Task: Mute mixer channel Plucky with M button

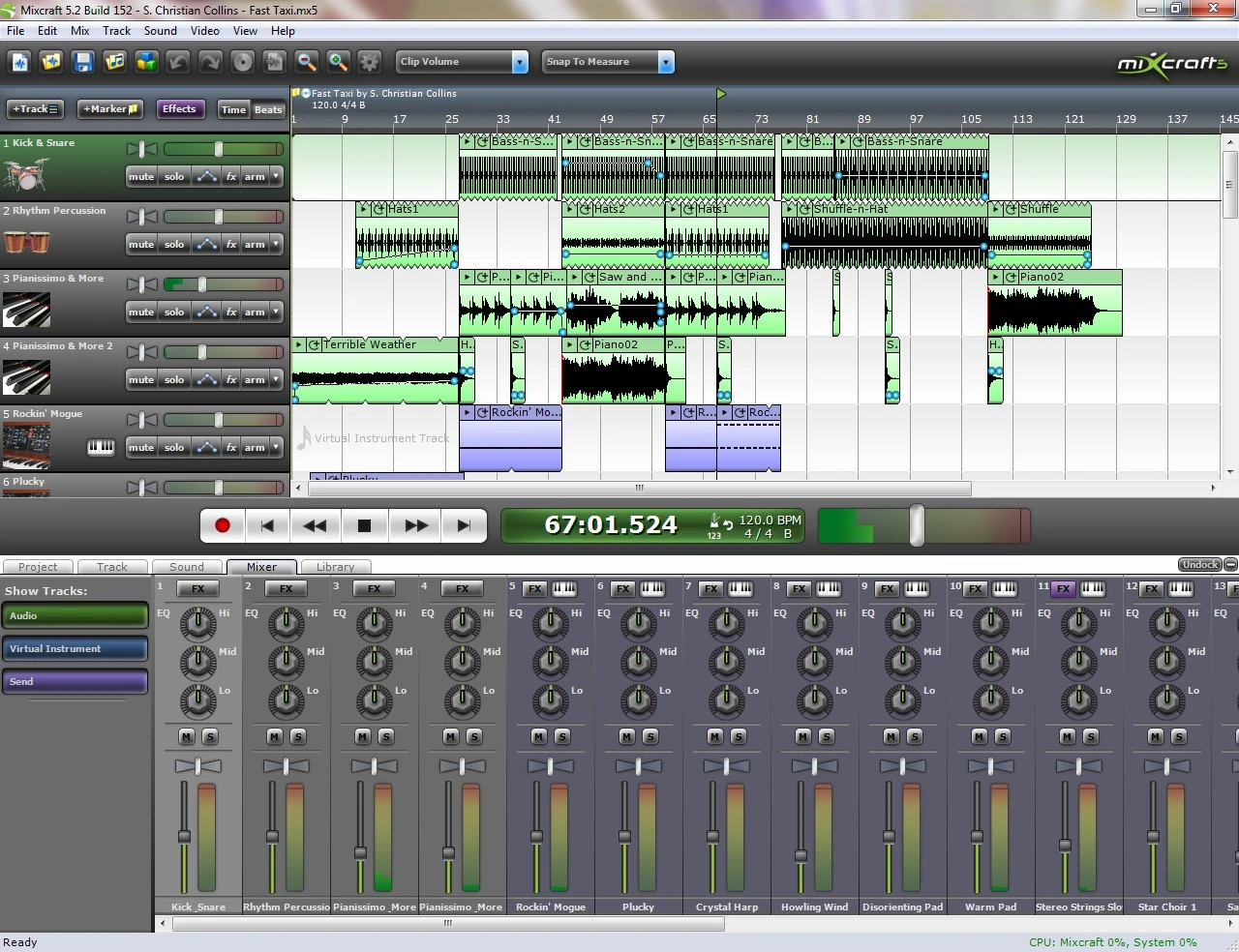Action: click(627, 737)
